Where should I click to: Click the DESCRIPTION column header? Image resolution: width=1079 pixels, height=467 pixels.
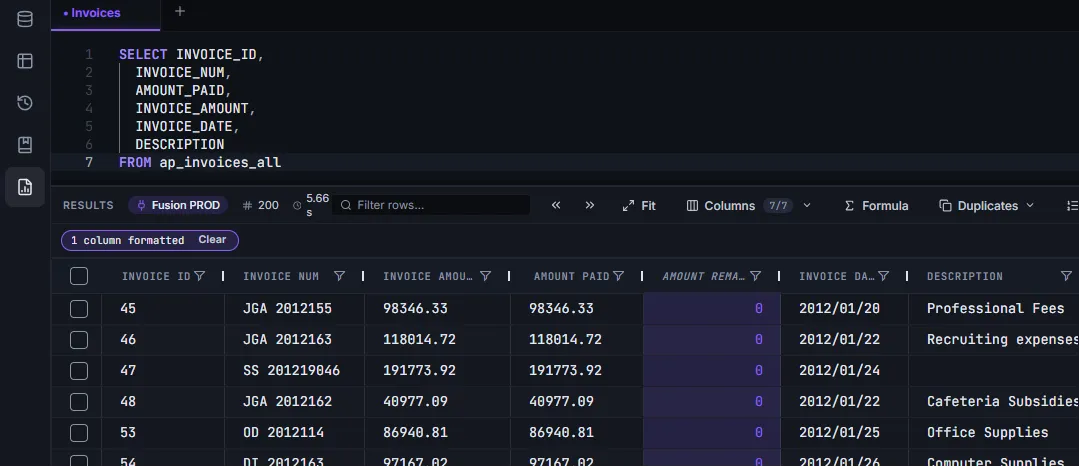[965, 276]
